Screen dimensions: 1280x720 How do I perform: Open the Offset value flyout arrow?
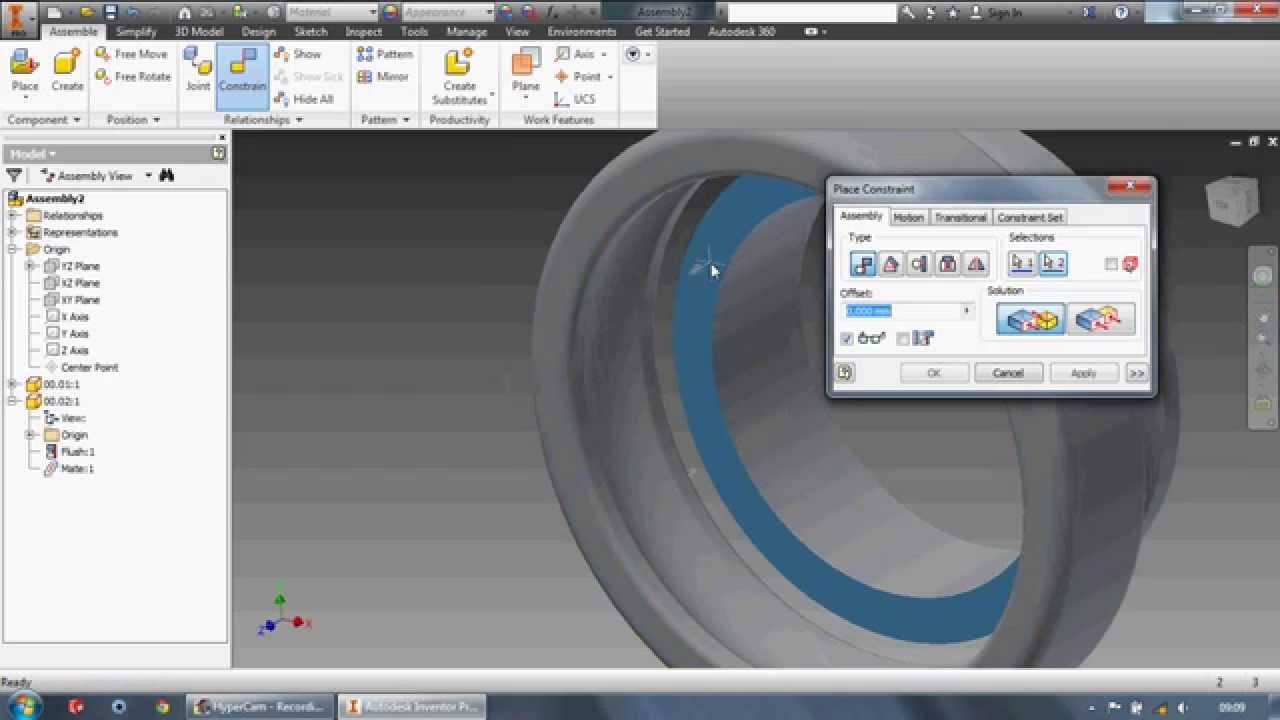point(966,311)
